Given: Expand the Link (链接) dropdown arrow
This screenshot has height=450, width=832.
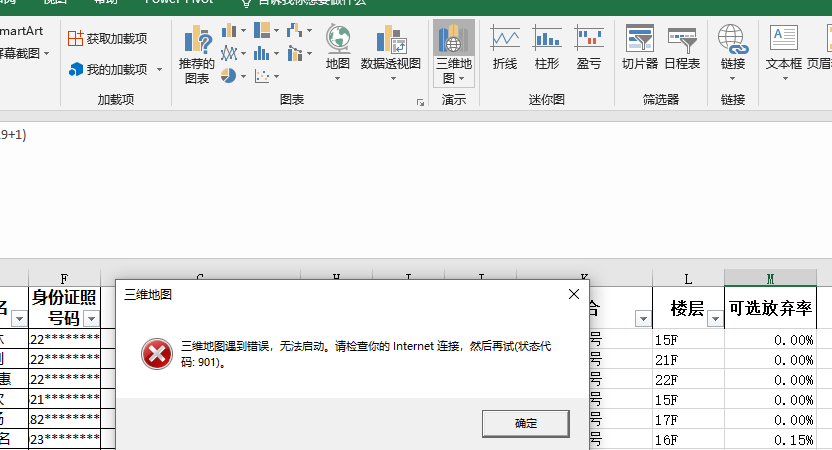Looking at the screenshot, I should [x=733, y=79].
